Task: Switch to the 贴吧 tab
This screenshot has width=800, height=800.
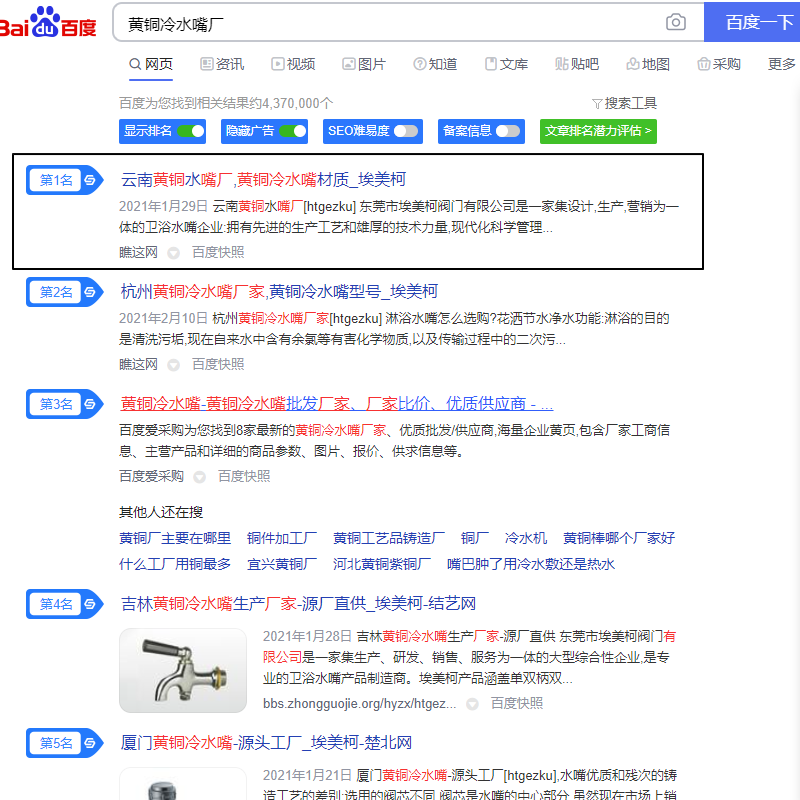Action: pyautogui.click(x=577, y=64)
